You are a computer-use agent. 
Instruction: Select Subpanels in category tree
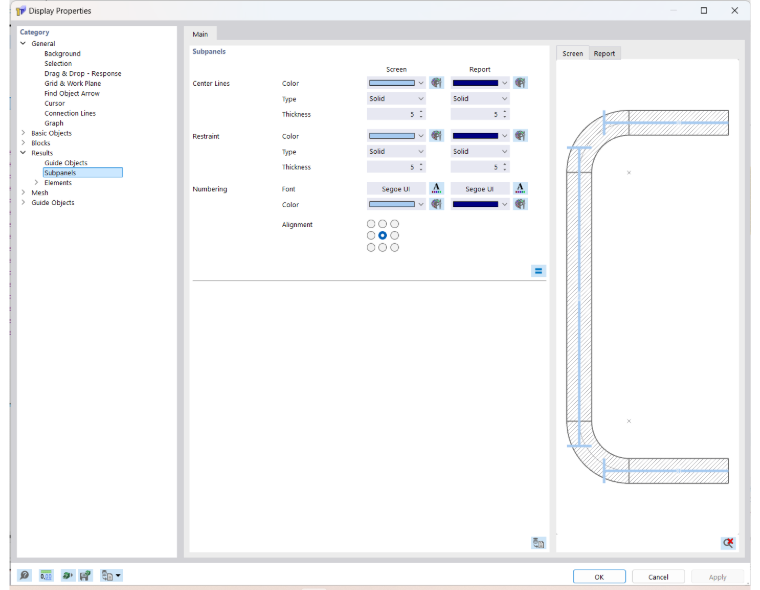click(83, 173)
